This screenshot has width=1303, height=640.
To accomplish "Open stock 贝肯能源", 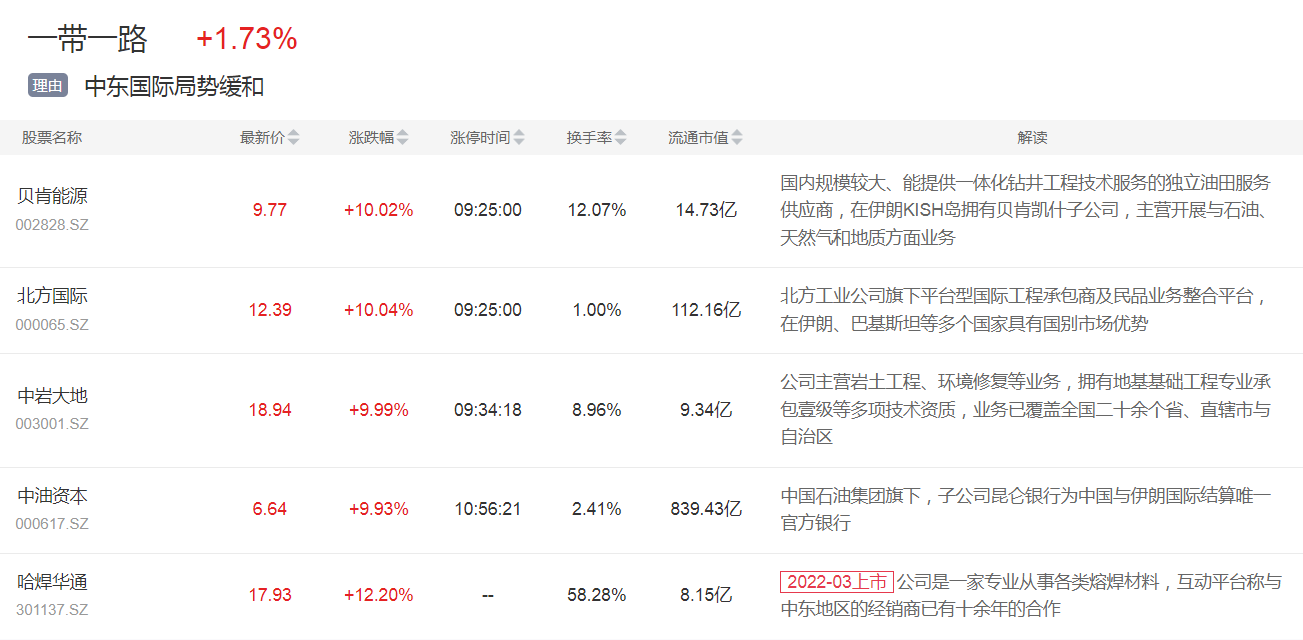I will click(x=53, y=196).
